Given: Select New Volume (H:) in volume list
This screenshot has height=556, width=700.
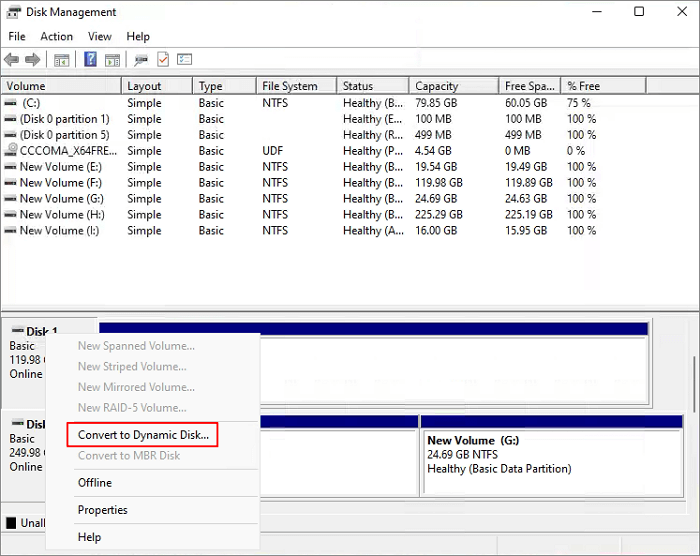Looking at the screenshot, I should pyautogui.click(x=61, y=215).
